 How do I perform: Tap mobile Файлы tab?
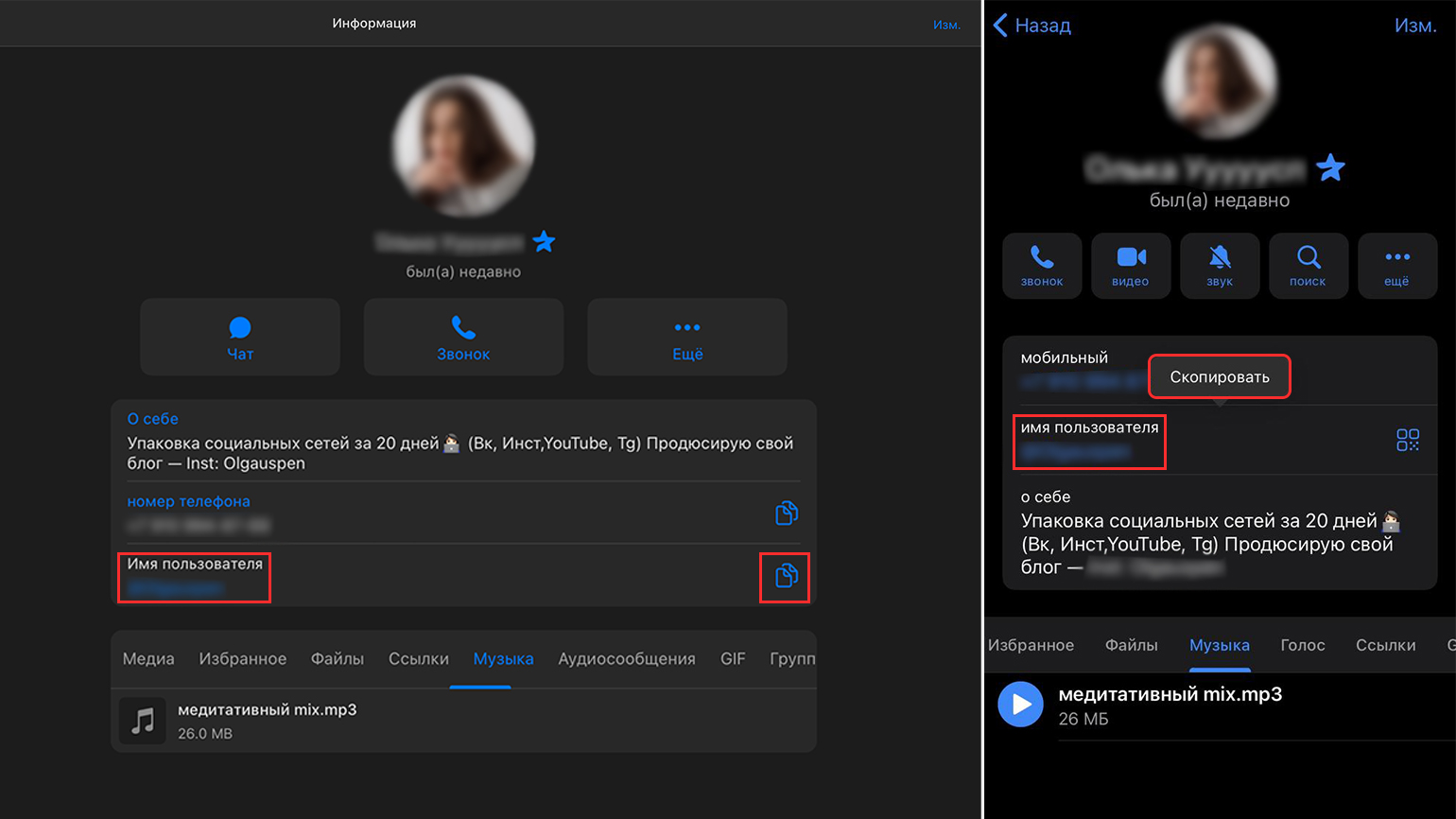point(1132,645)
